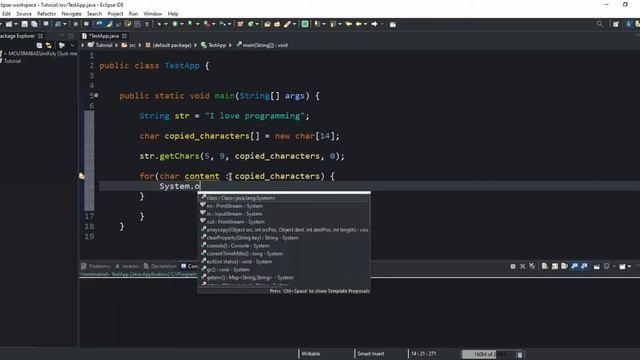Open the Back history dropdown arrow
The image size is (640, 360).
pyautogui.click(x=365, y=24)
